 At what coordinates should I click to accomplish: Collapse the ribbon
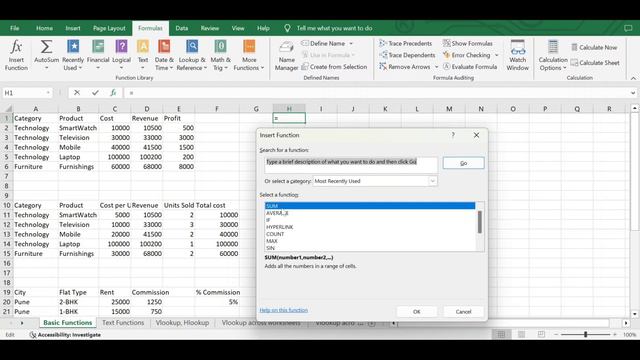633,78
